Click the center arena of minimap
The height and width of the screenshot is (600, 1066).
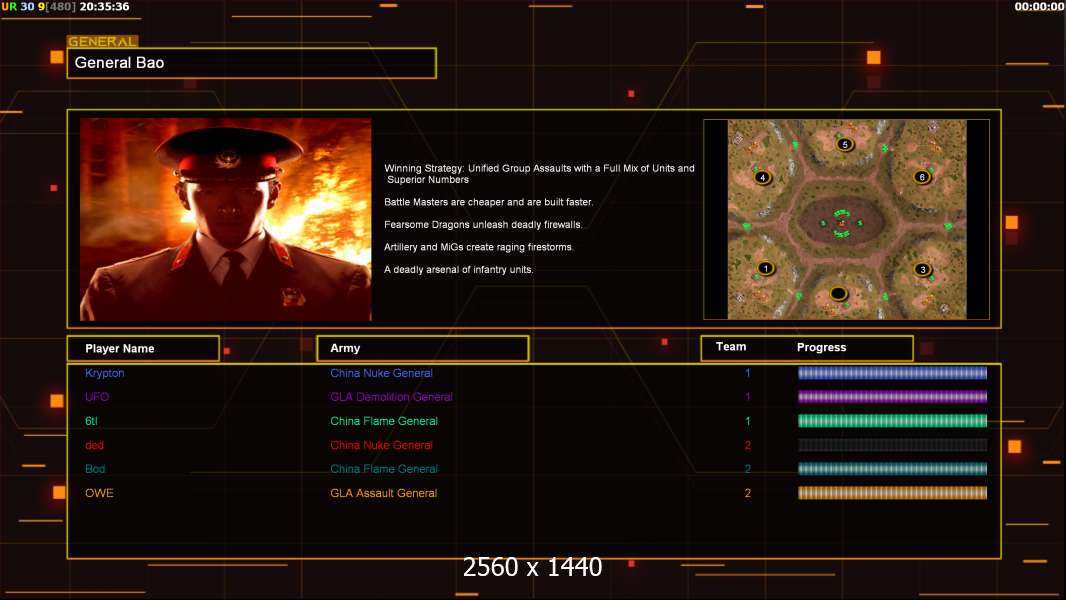pyautogui.click(x=842, y=222)
